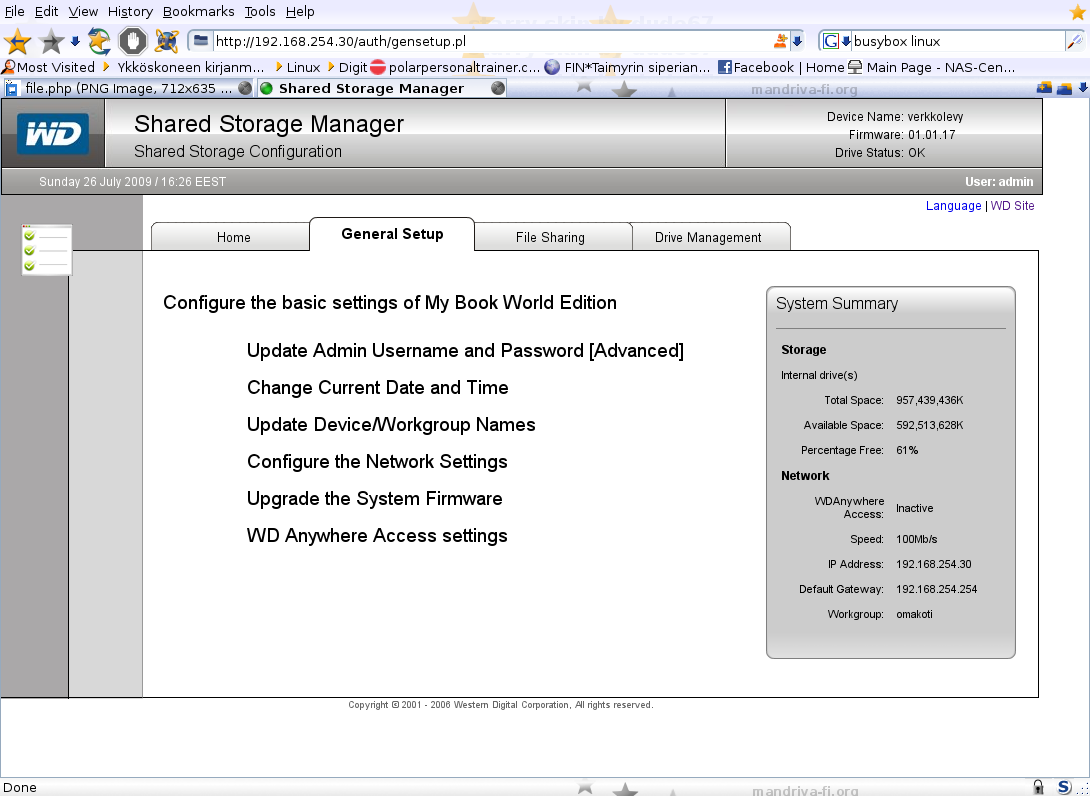Open the Google search engine selector
This screenshot has height=796, width=1090.
[836, 41]
